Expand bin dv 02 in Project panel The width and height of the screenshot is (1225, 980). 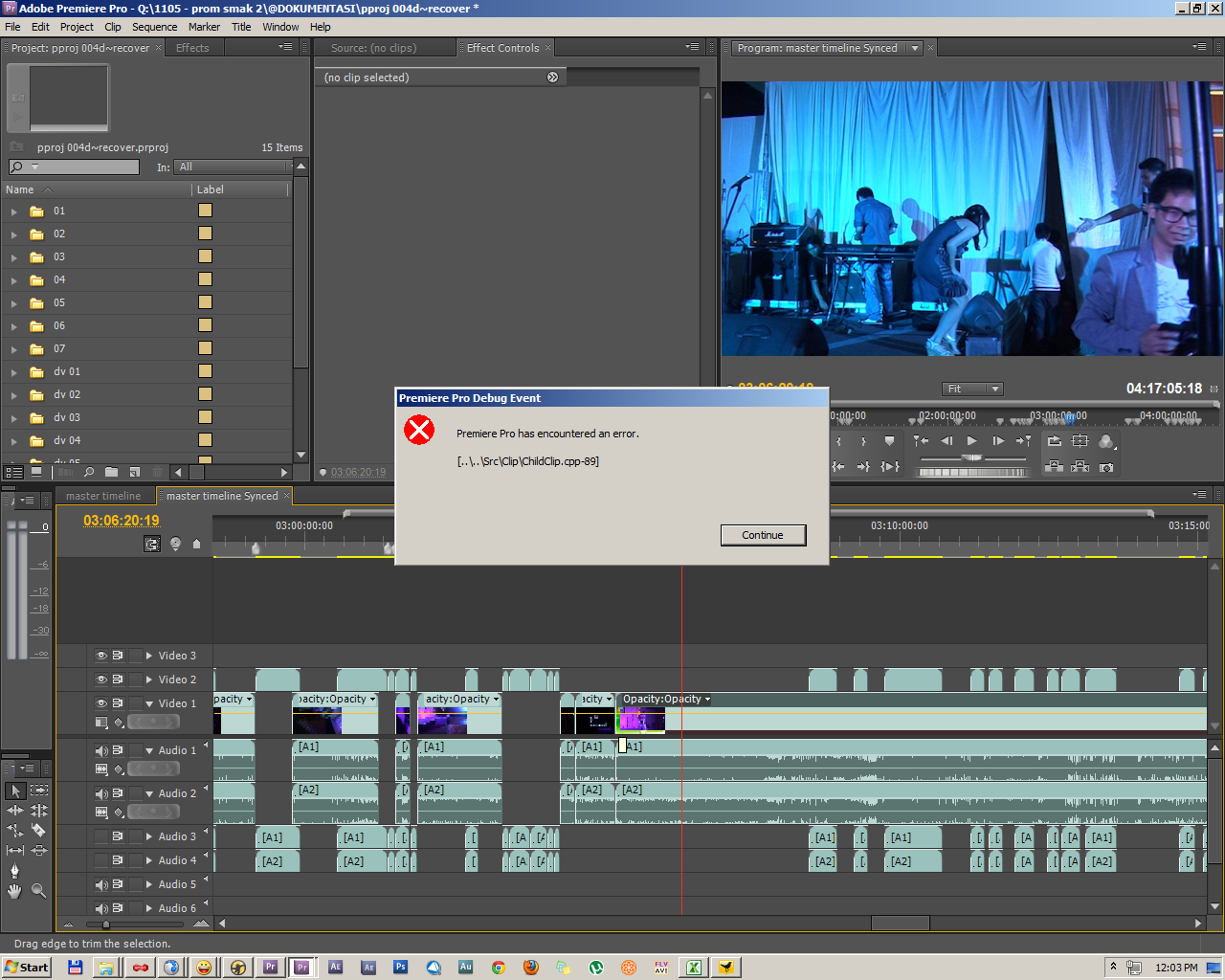tap(13, 395)
